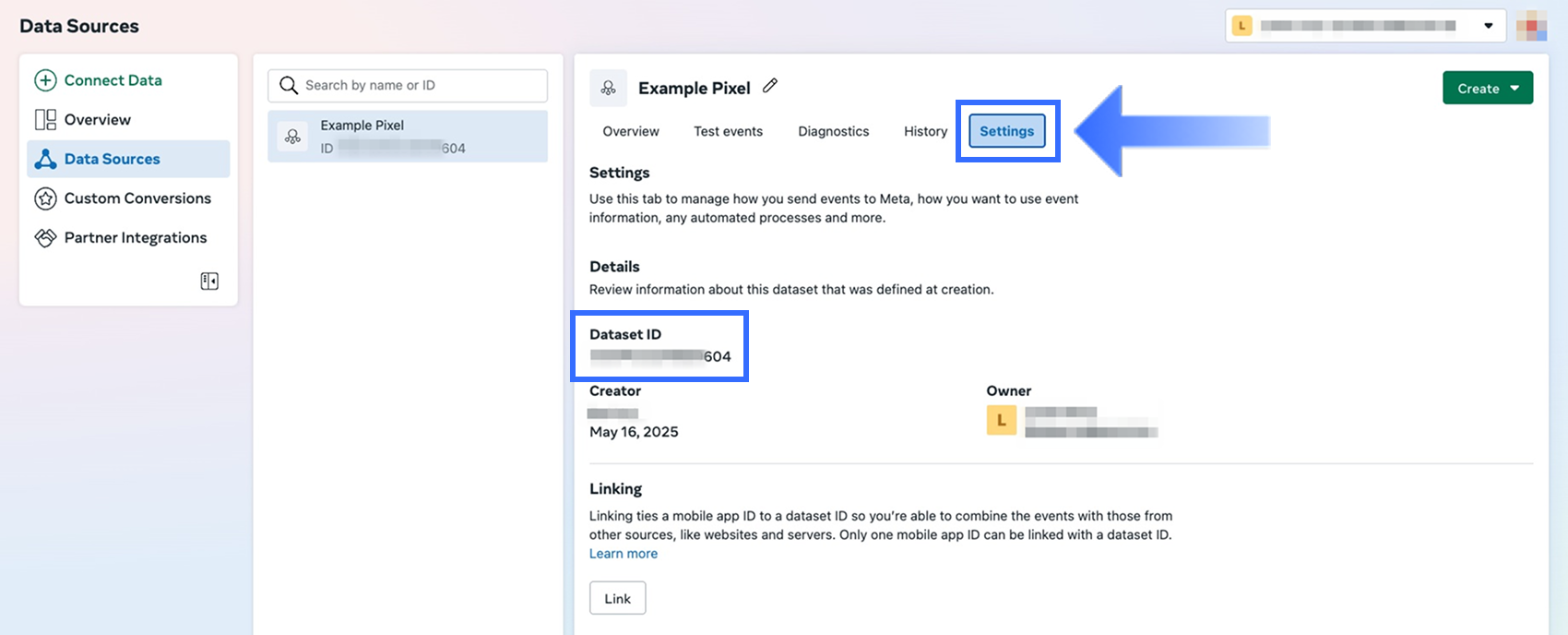Select Data Sources in the sidebar

(x=112, y=159)
